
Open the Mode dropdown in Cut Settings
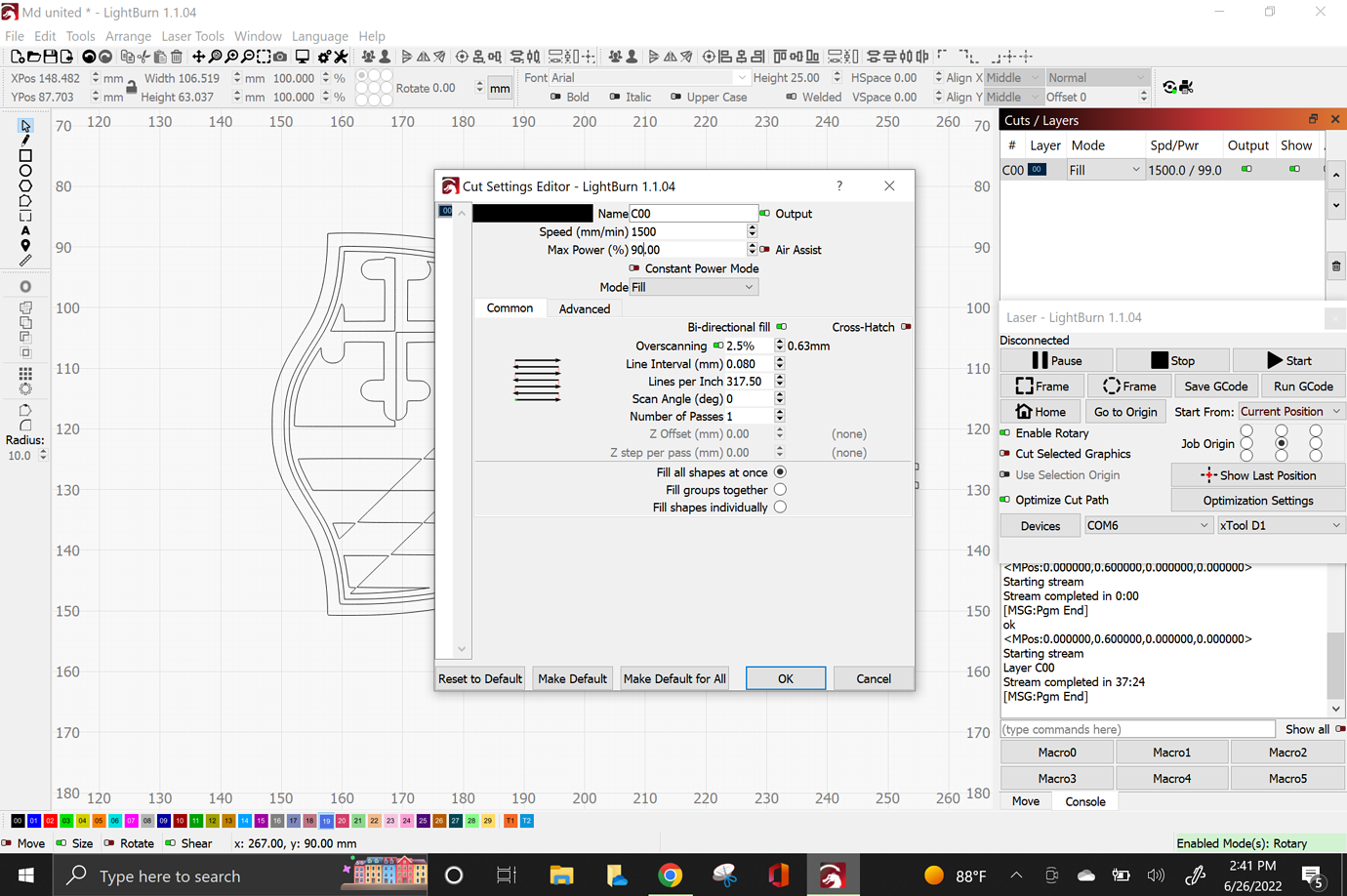coord(693,287)
